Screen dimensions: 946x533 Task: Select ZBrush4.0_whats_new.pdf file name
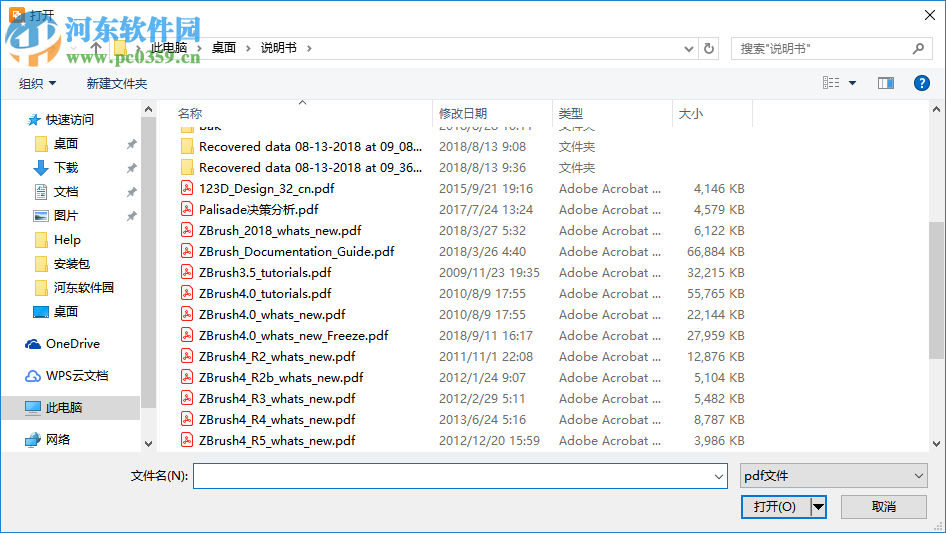[x=272, y=314]
